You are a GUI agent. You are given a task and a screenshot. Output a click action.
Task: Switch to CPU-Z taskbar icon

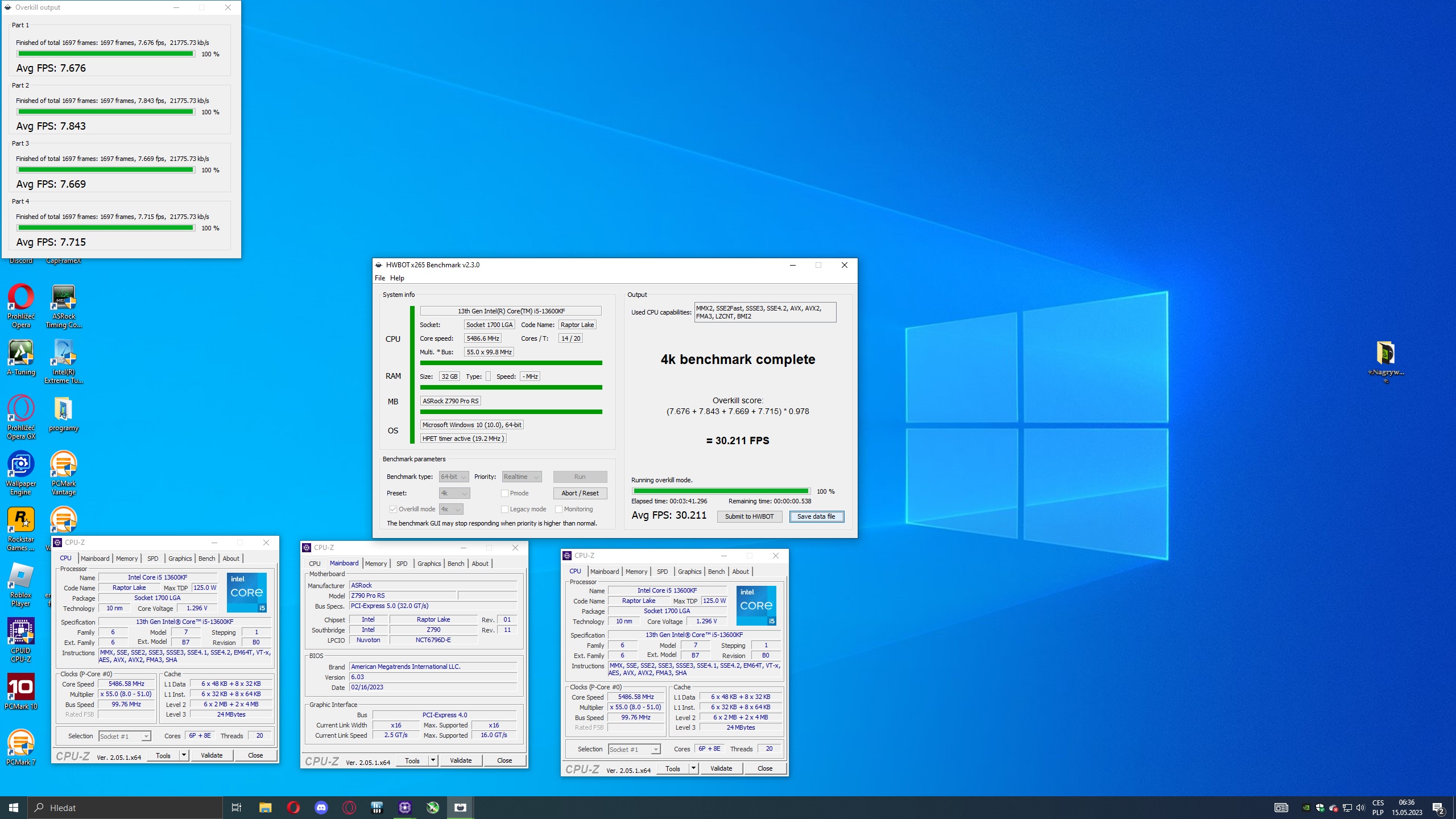point(405,808)
